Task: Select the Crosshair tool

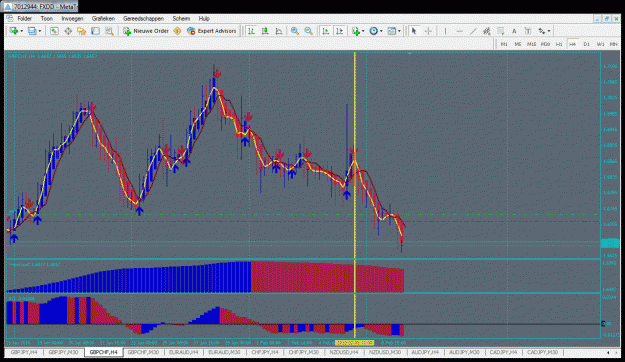Action: 428,31
